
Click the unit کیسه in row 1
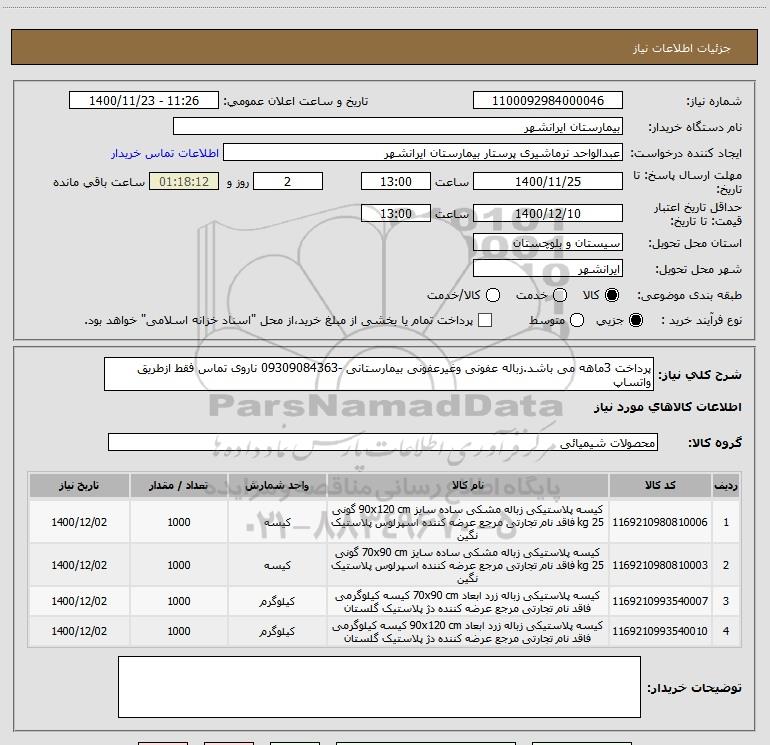(x=277, y=522)
